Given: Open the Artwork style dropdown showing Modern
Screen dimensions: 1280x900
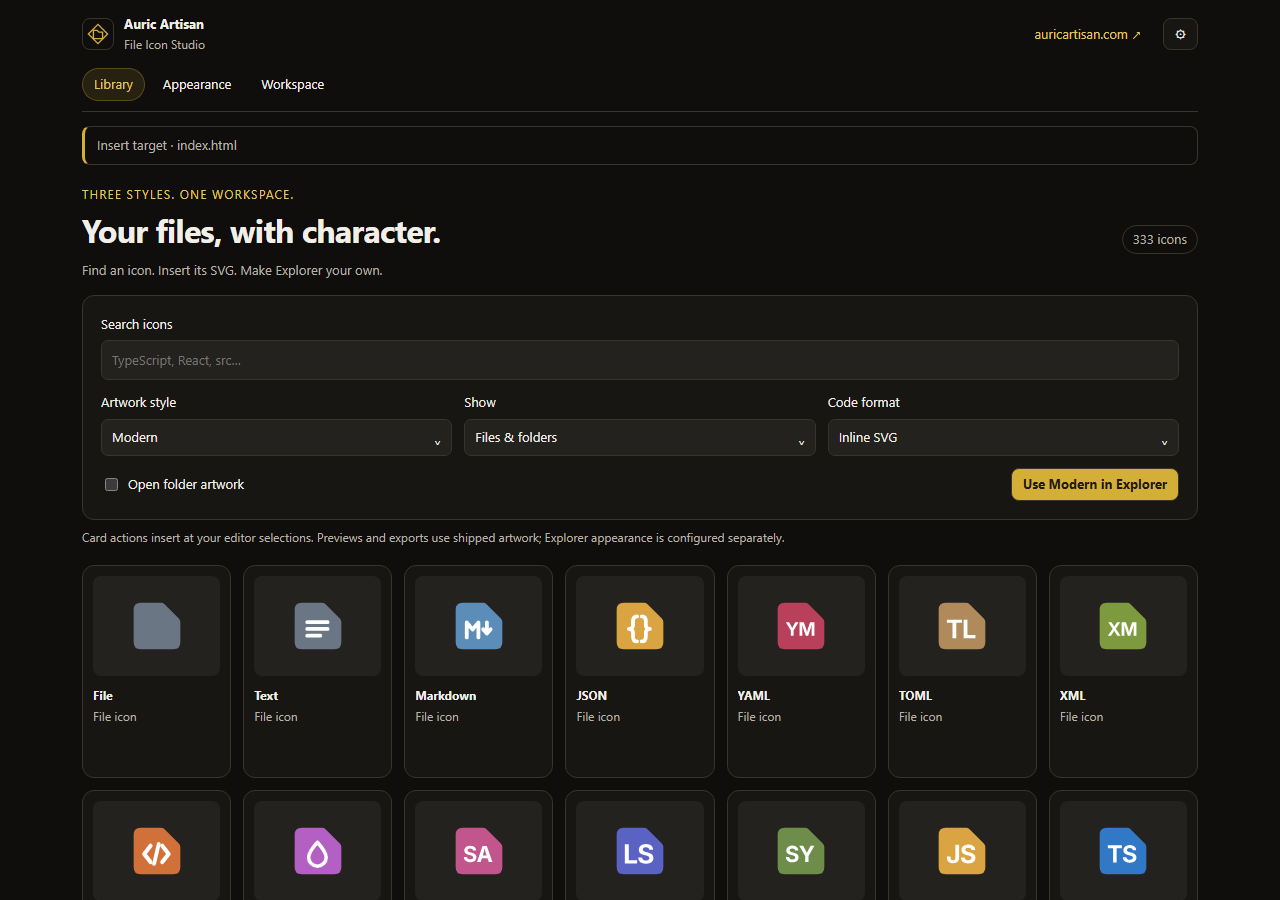Looking at the screenshot, I should tap(276, 438).
